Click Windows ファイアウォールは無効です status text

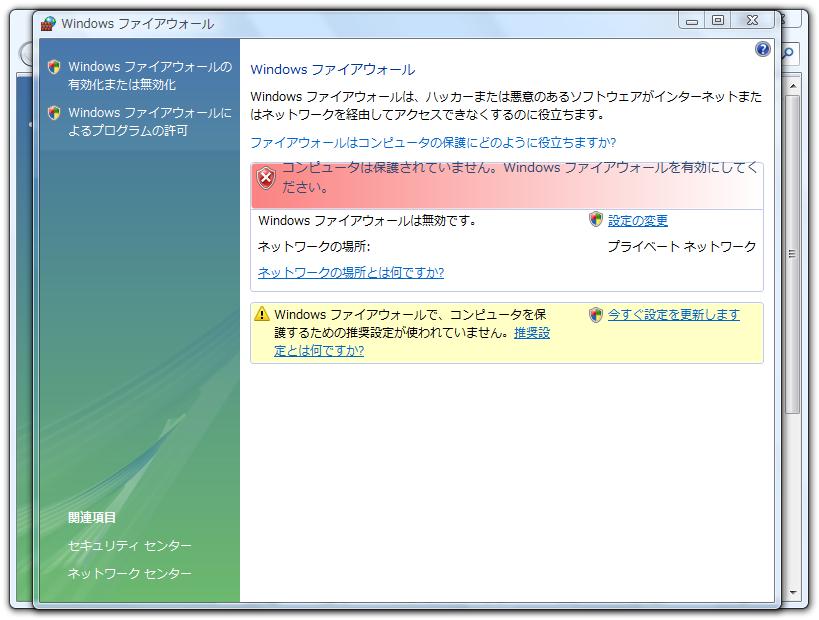pyautogui.click(x=367, y=221)
